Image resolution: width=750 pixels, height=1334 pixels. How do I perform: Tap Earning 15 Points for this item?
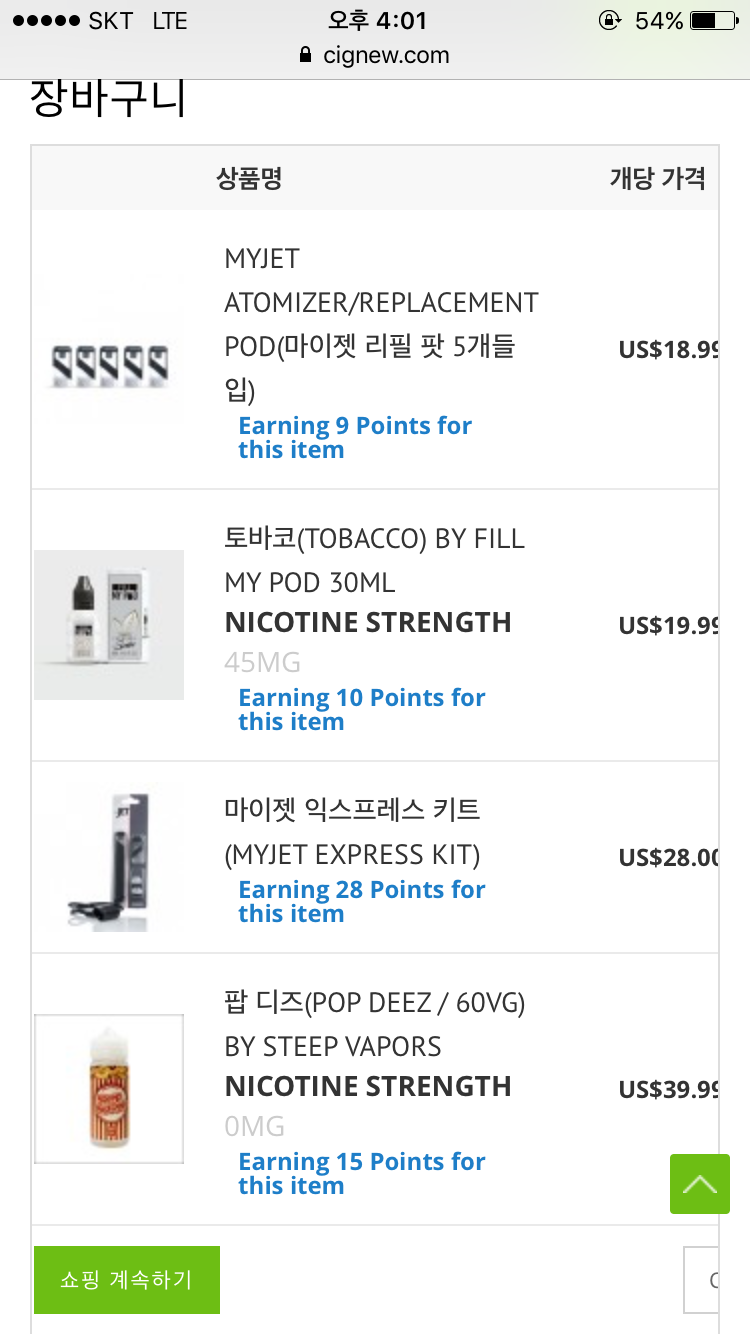(x=361, y=1174)
